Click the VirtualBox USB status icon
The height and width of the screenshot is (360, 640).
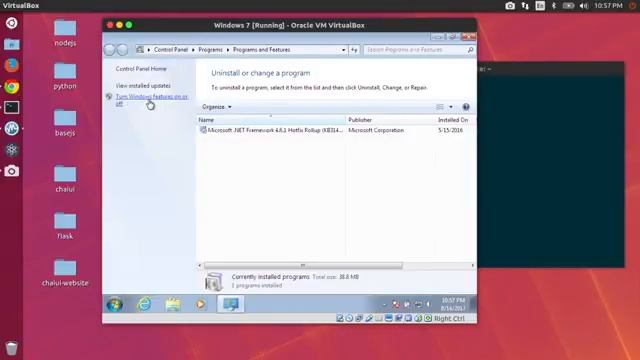(369, 318)
